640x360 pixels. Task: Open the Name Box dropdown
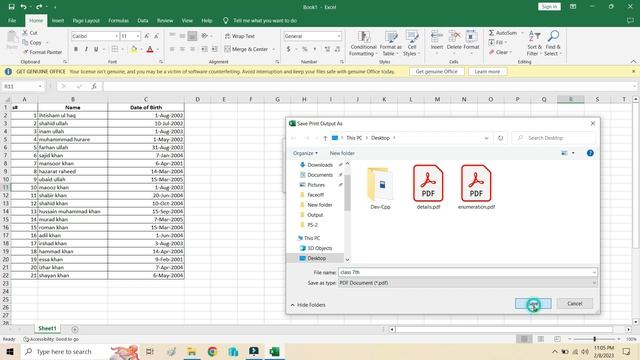tap(40, 86)
